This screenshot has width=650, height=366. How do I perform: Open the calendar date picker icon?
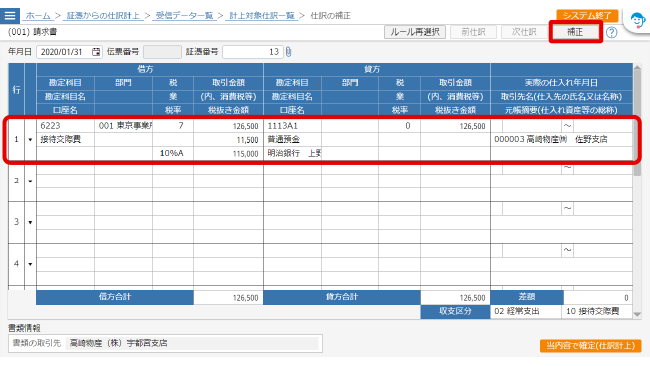[96, 52]
